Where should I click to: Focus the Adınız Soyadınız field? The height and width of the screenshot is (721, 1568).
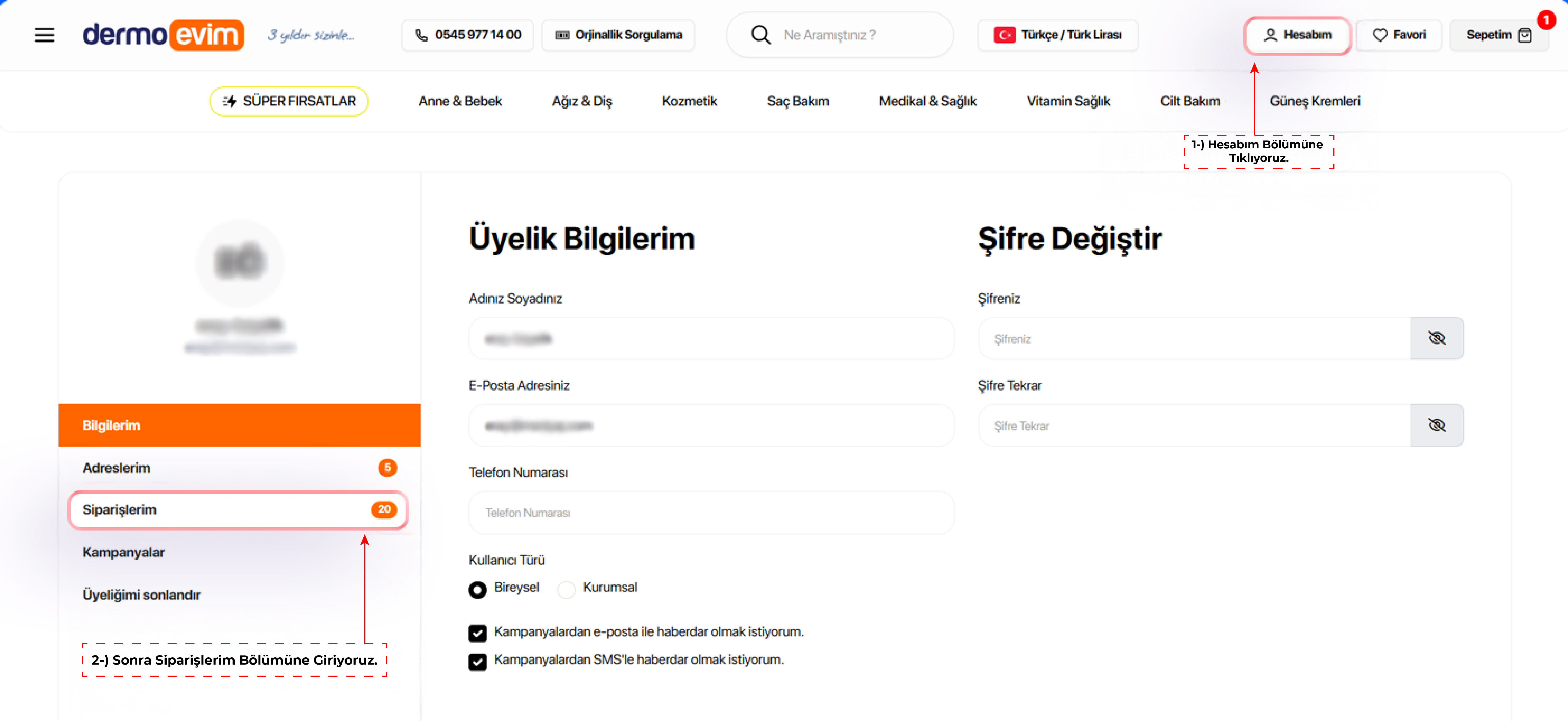[711, 338]
